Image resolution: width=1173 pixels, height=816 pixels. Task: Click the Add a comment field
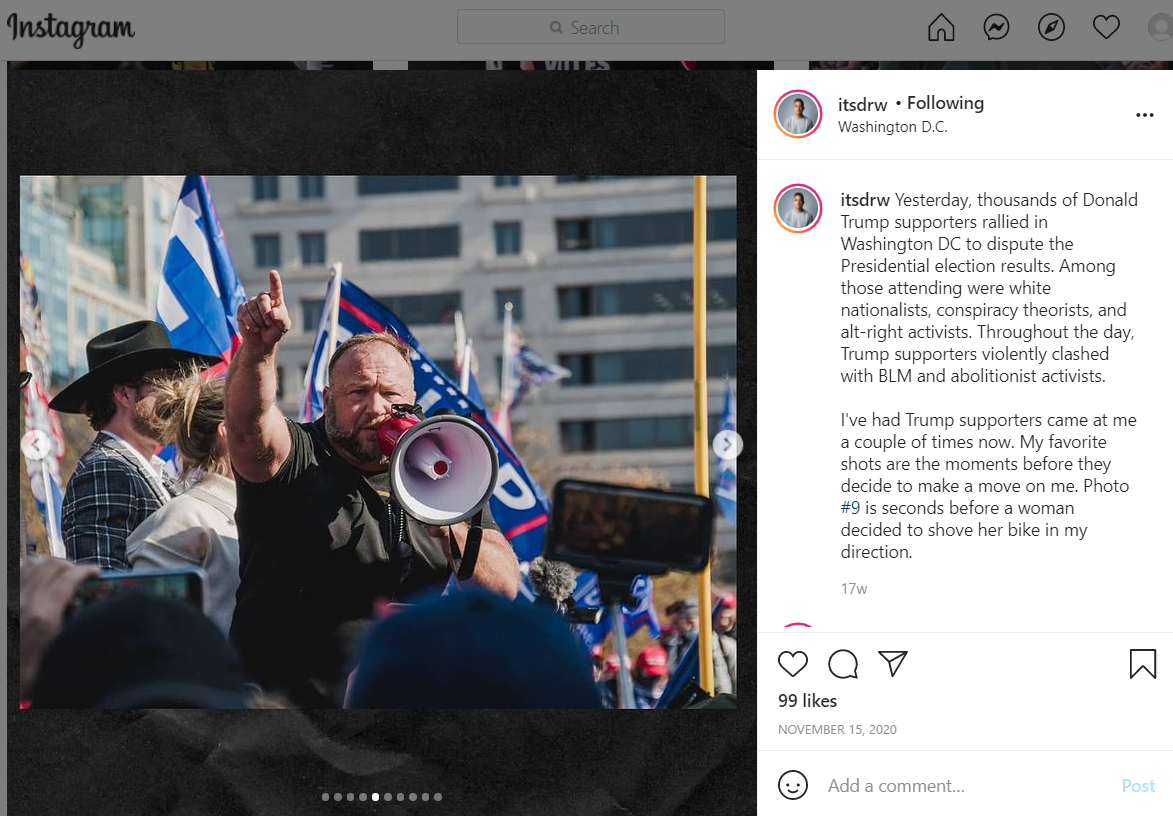click(x=965, y=786)
